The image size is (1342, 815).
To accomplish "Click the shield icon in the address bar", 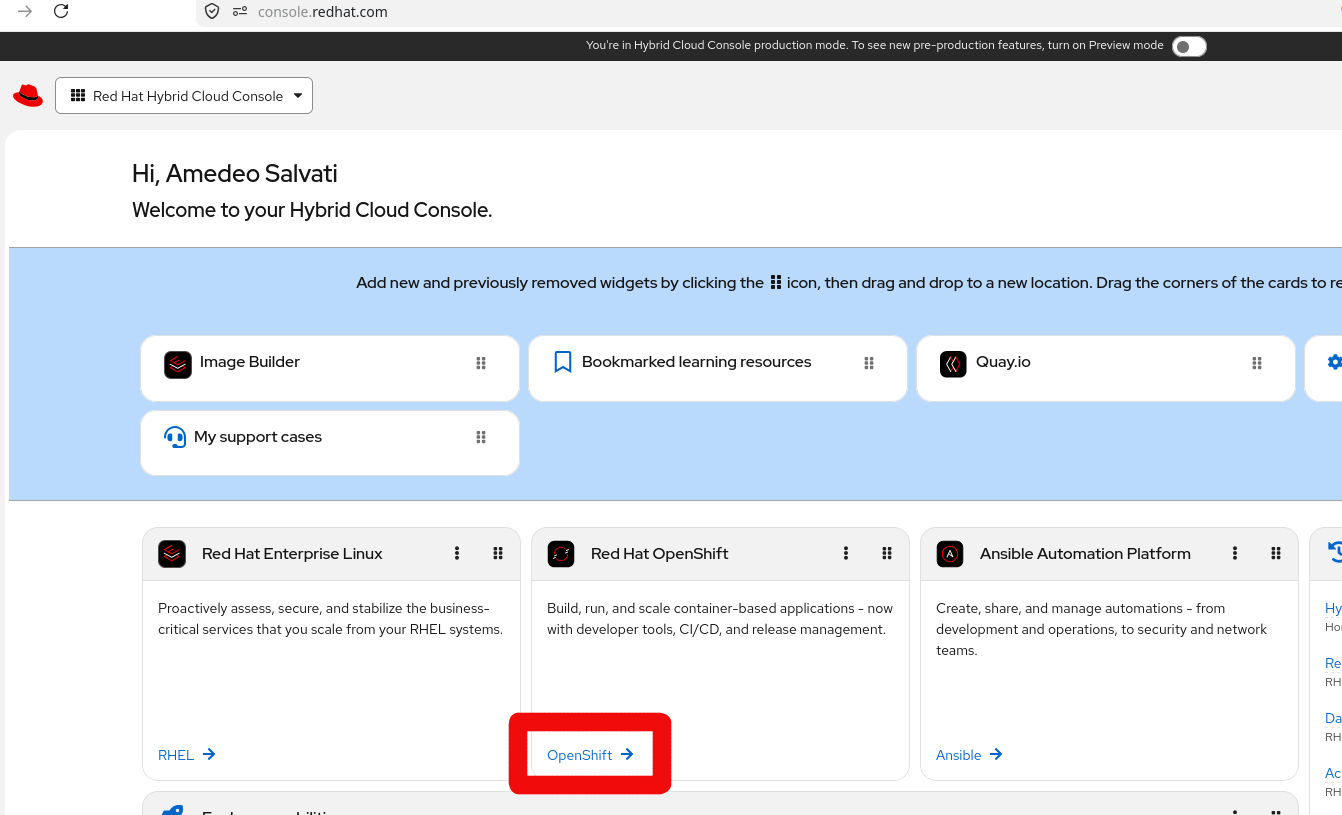I will [211, 12].
